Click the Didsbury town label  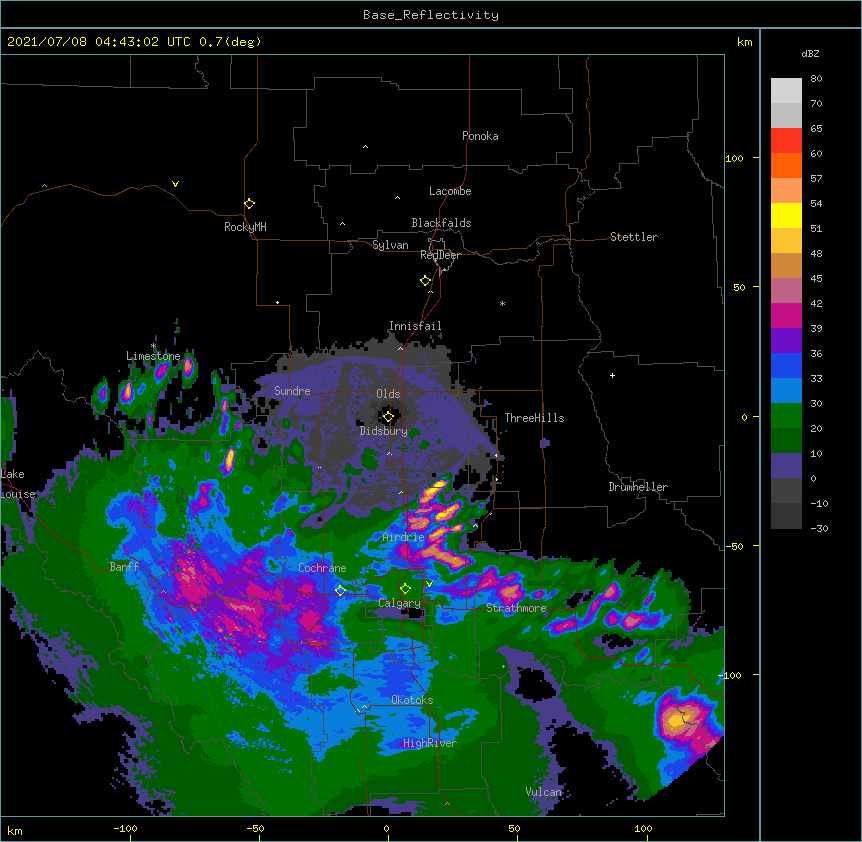click(384, 431)
